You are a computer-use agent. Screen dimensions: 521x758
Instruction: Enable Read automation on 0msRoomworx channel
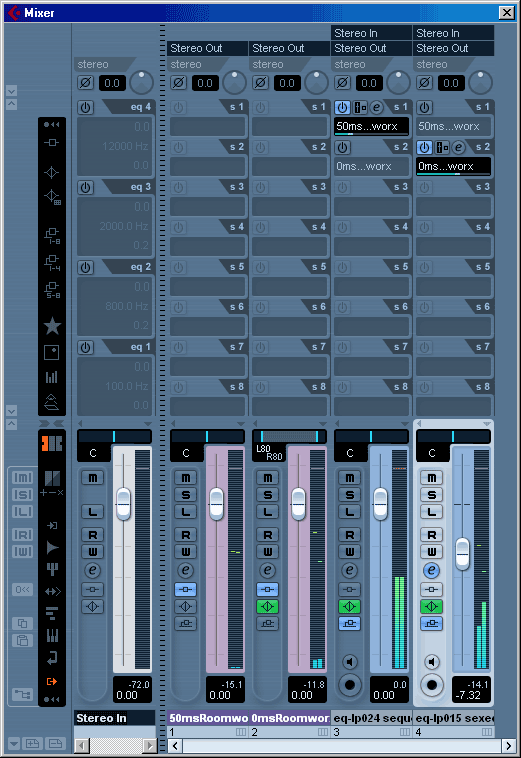[267, 535]
